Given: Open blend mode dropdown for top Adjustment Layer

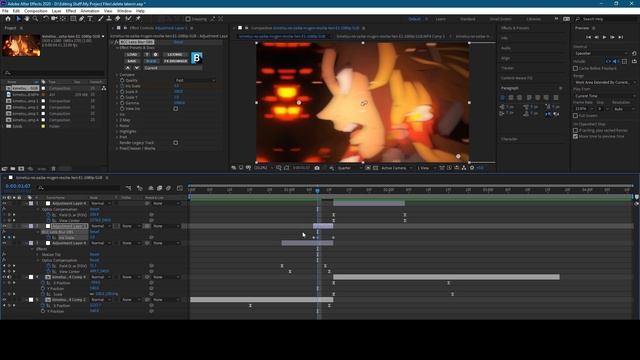Looking at the screenshot, I should 100,203.
